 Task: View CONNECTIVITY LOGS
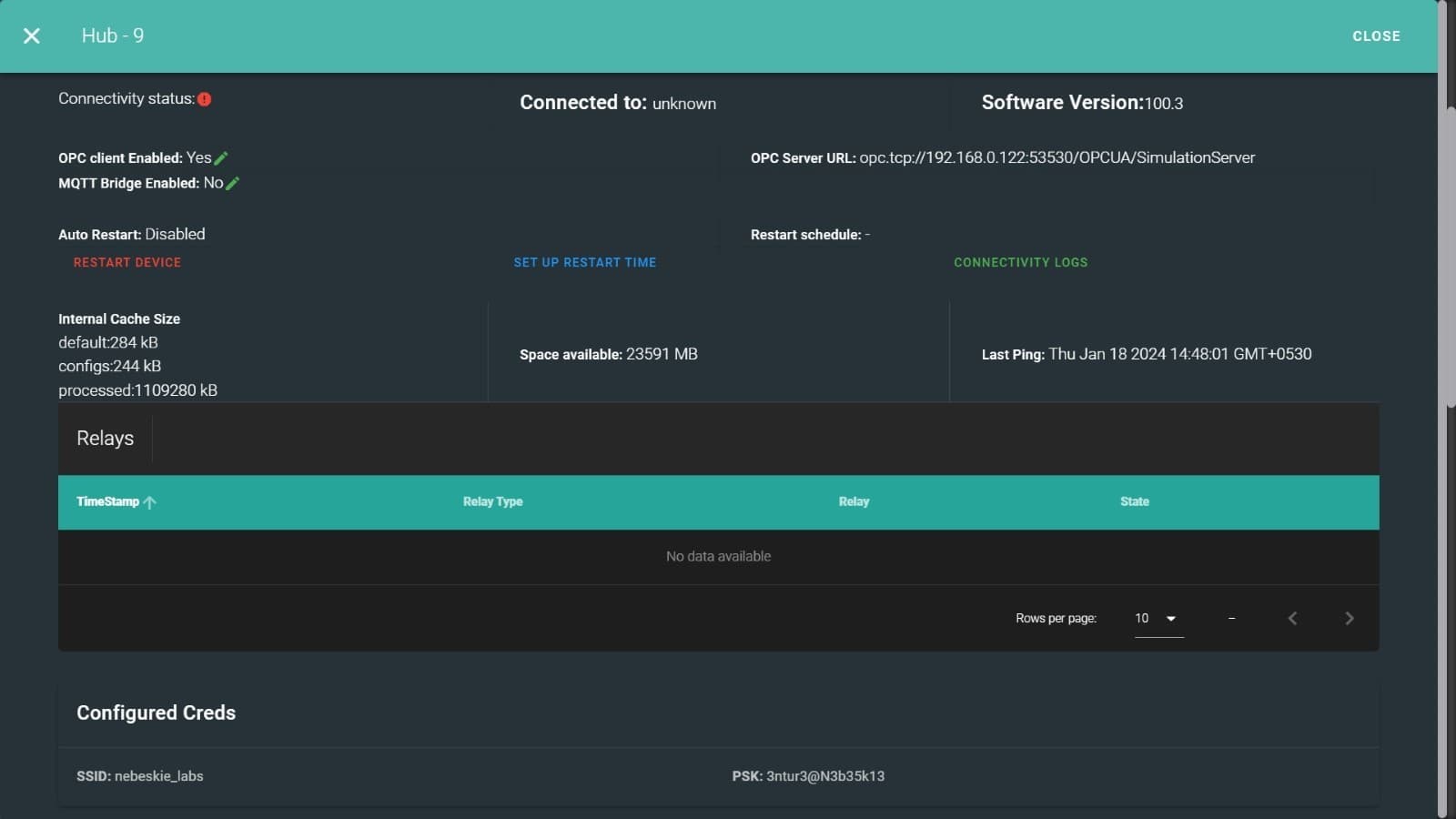pyautogui.click(x=1020, y=262)
